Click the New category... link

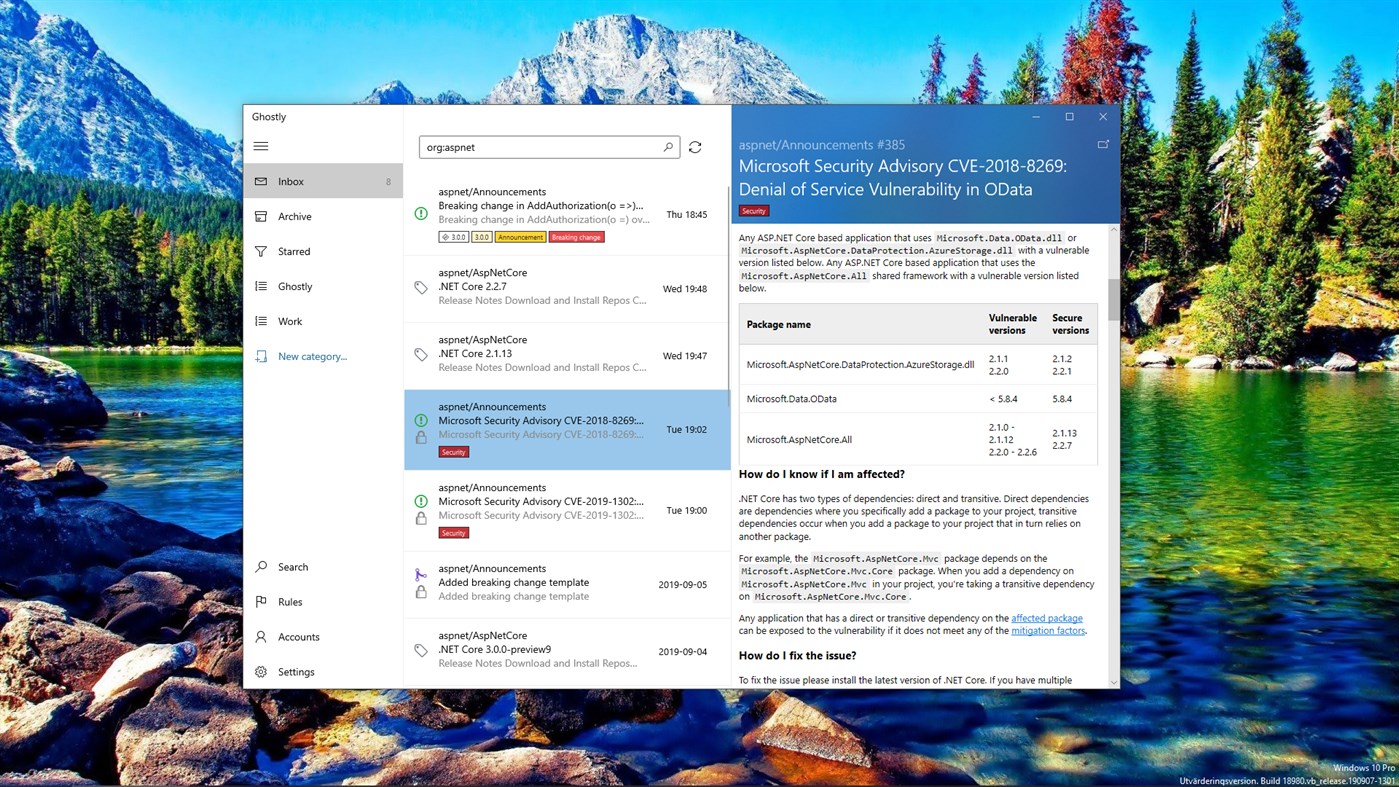tap(312, 356)
